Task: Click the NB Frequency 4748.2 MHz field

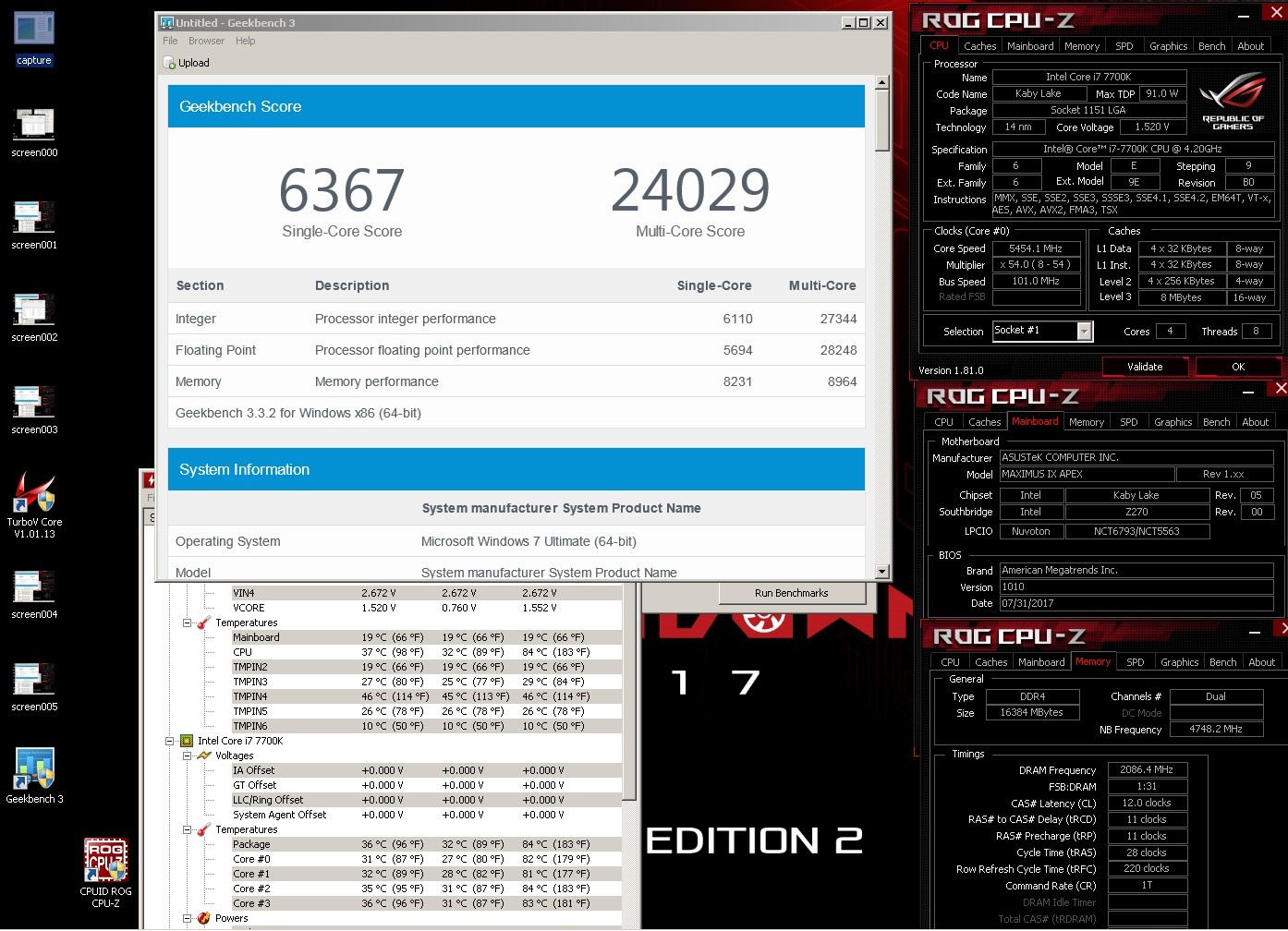Action: pos(1216,730)
